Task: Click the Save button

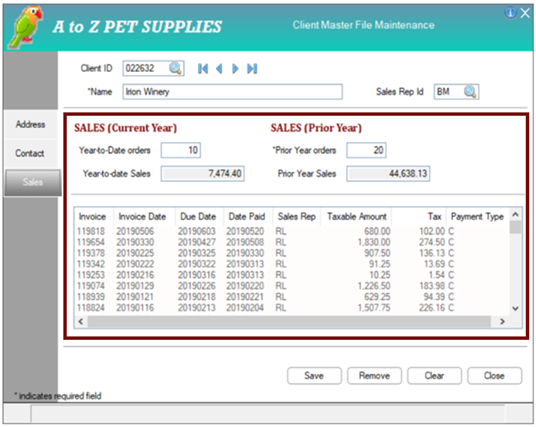Action: click(314, 376)
